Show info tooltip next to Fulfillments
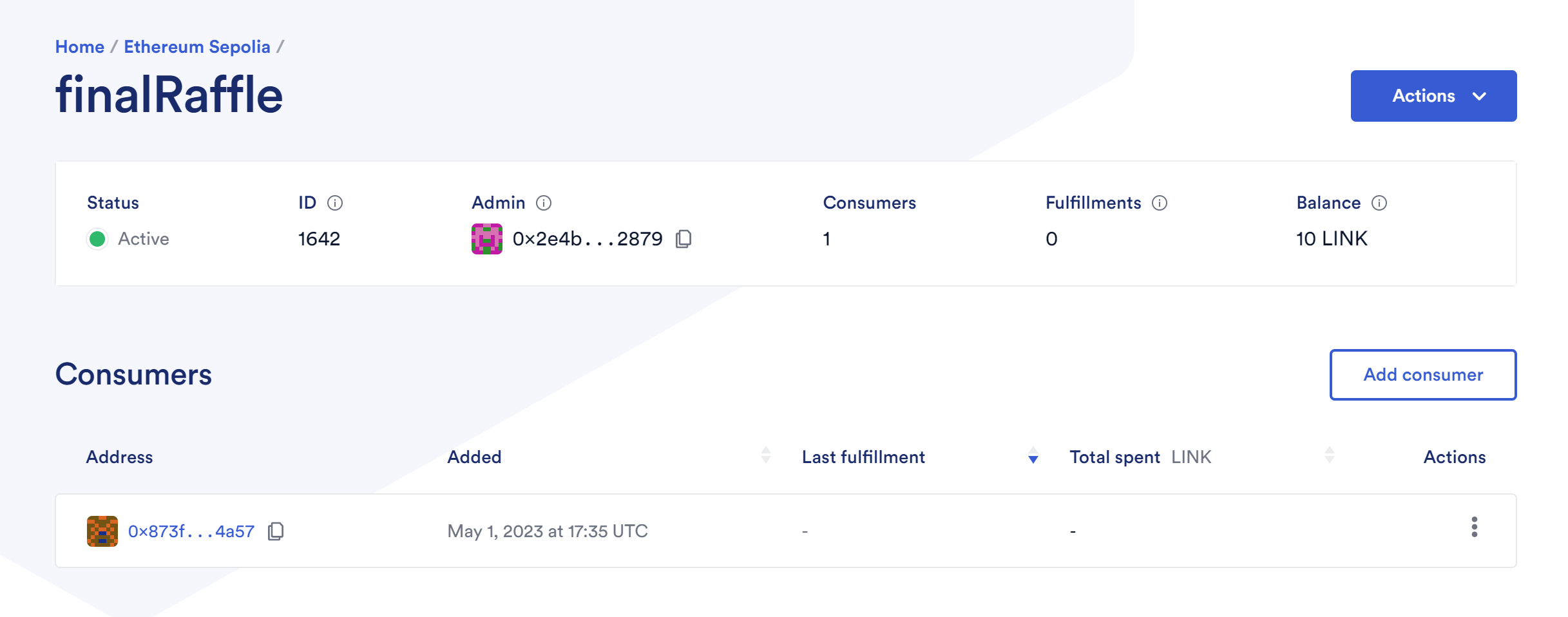 (x=1160, y=203)
